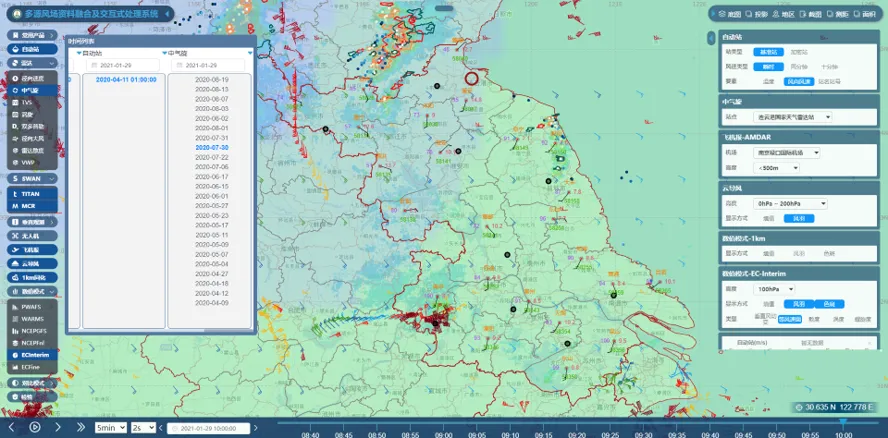Select the PWAFS numerical model

point(32,305)
